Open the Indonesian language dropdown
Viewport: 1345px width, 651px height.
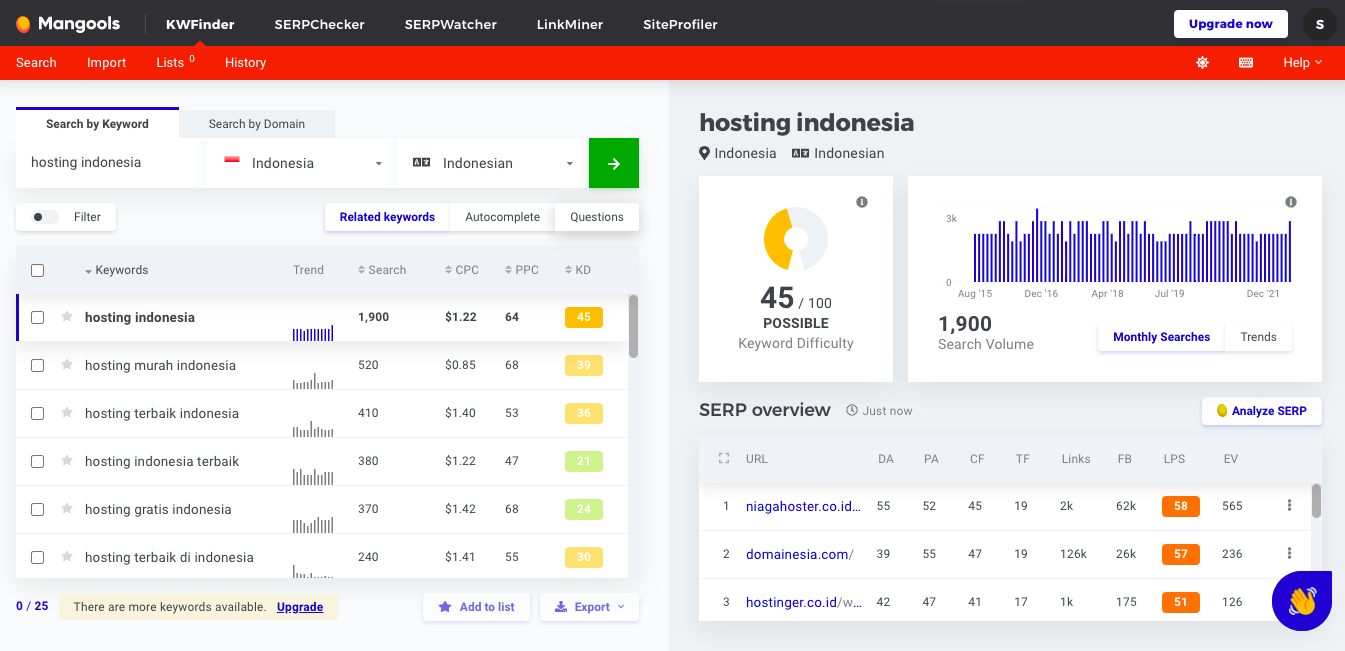pos(492,162)
